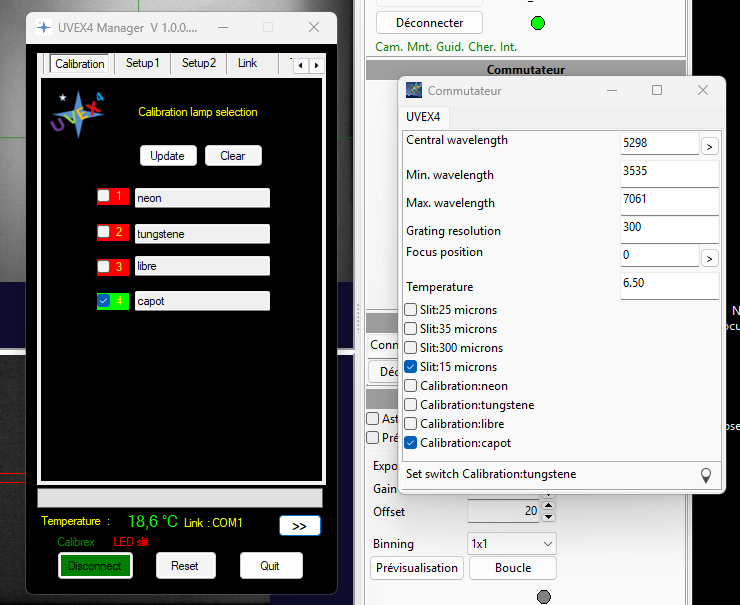Screen dimensions: 740x605
Task: Expand the Central wavelength arrow button
Action: point(709,146)
